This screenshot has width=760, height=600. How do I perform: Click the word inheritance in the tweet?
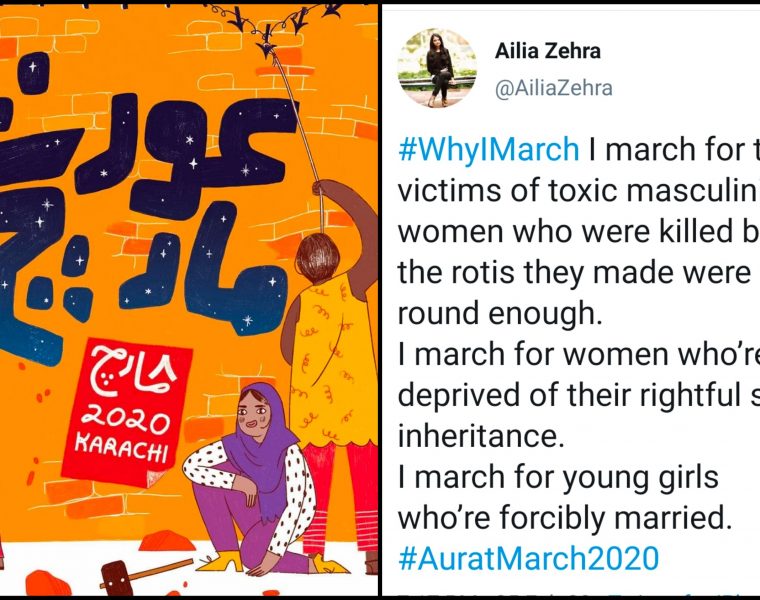pyautogui.click(x=481, y=436)
